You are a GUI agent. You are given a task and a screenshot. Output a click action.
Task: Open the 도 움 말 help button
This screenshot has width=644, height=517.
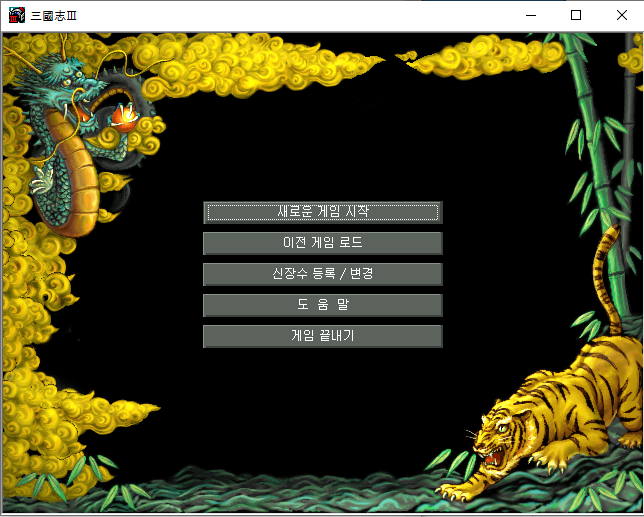(x=323, y=305)
